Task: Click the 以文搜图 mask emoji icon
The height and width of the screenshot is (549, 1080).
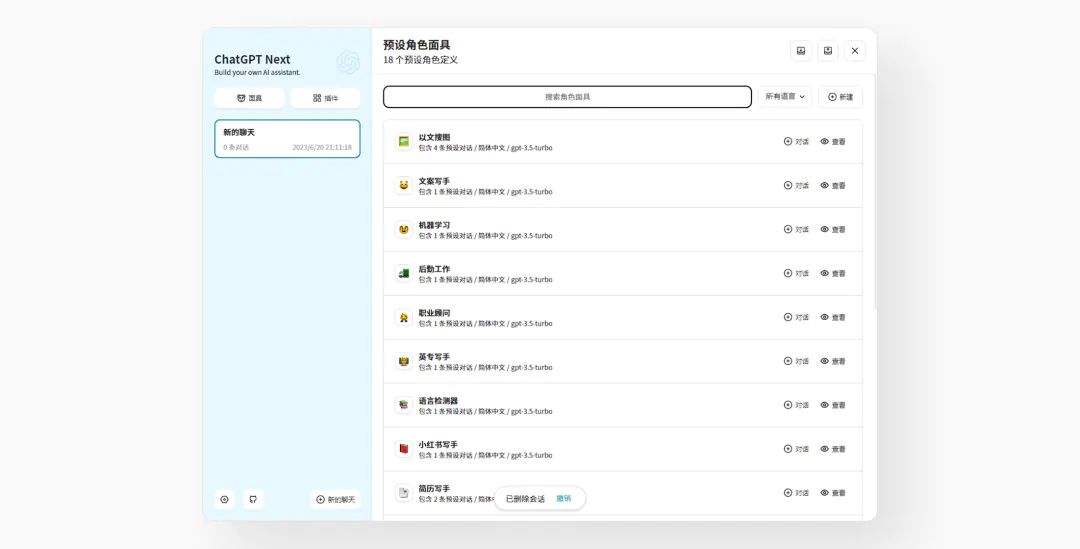Action: 403,142
